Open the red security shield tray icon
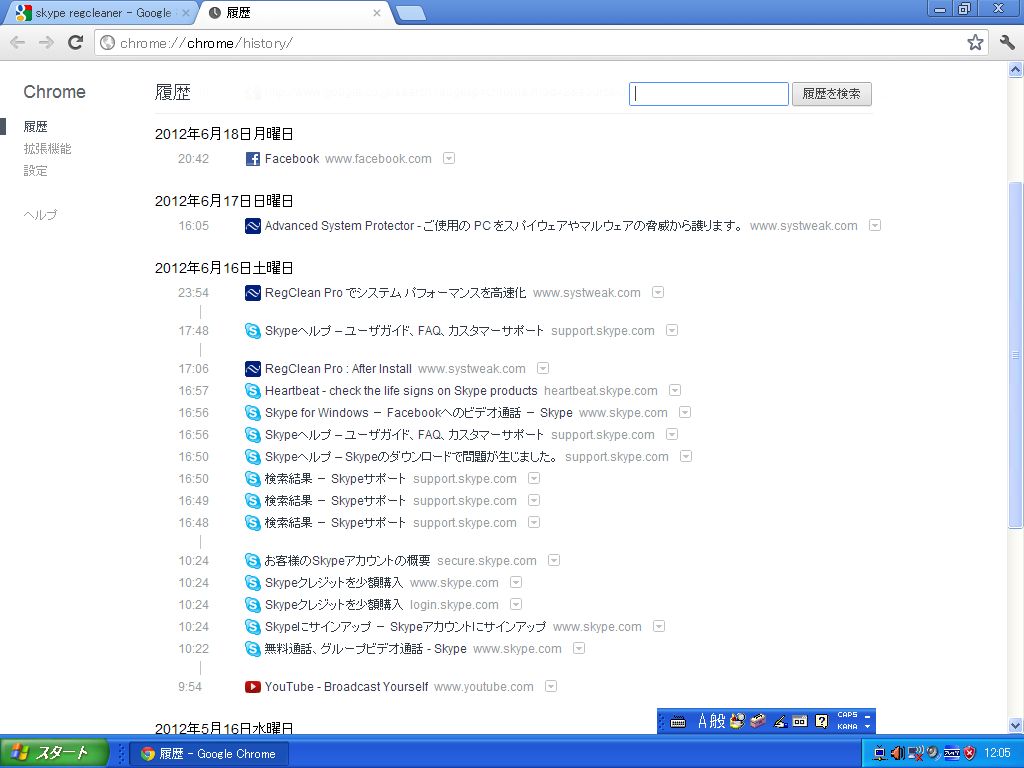 pyautogui.click(x=969, y=753)
